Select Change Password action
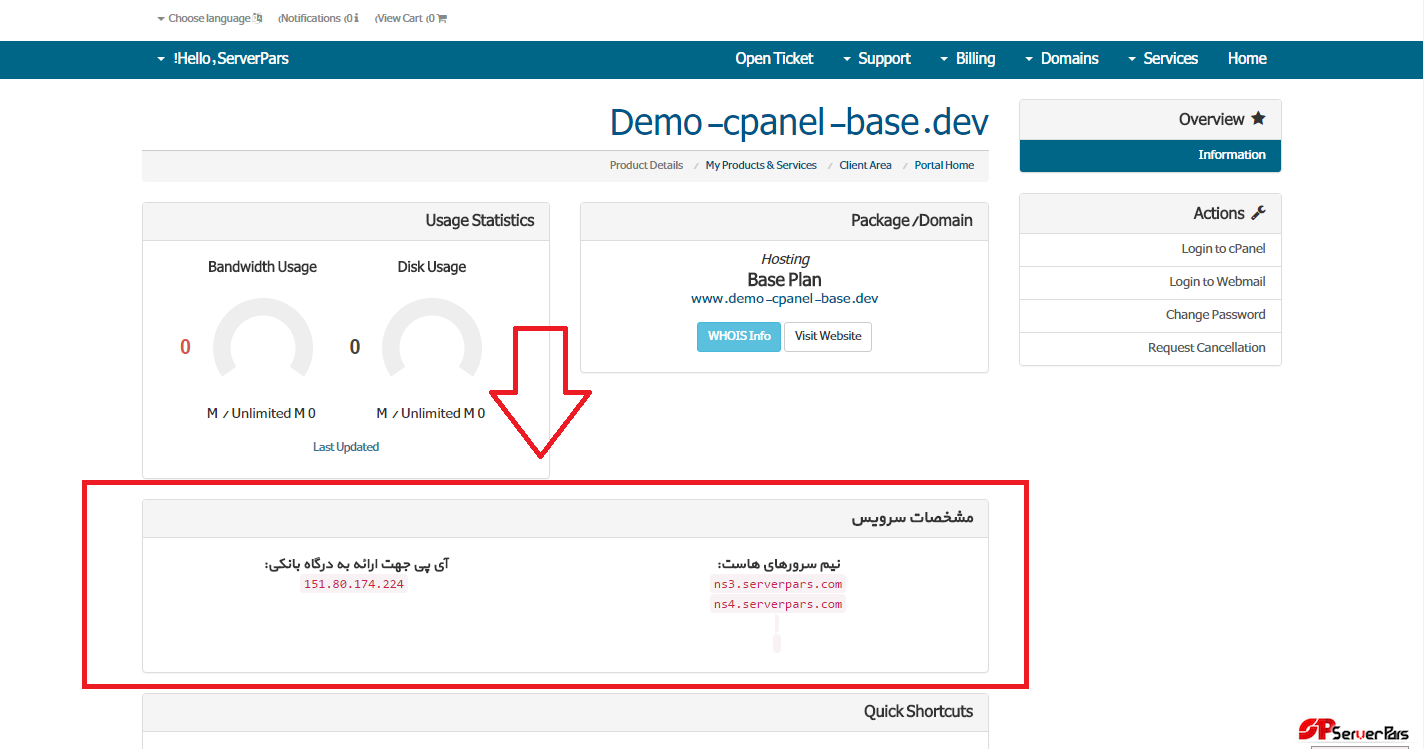This screenshot has height=749, width=1424. tap(1150, 315)
